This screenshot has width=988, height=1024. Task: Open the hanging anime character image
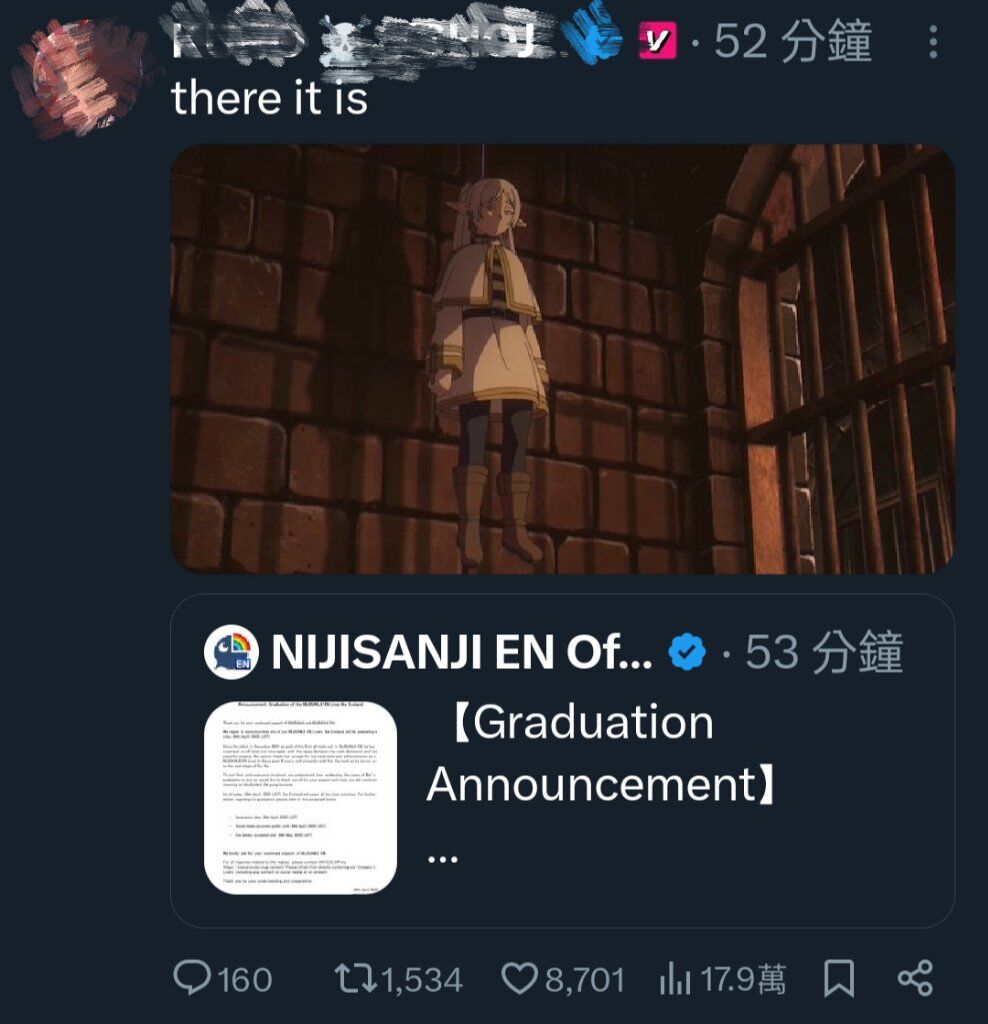click(562, 359)
